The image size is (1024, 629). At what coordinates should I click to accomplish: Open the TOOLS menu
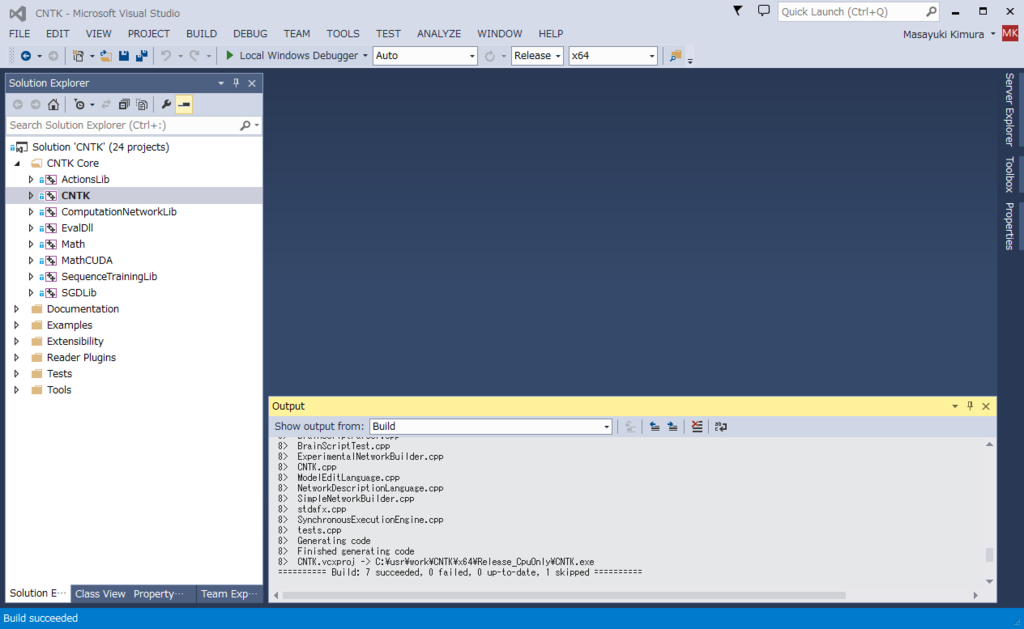pos(343,33)
